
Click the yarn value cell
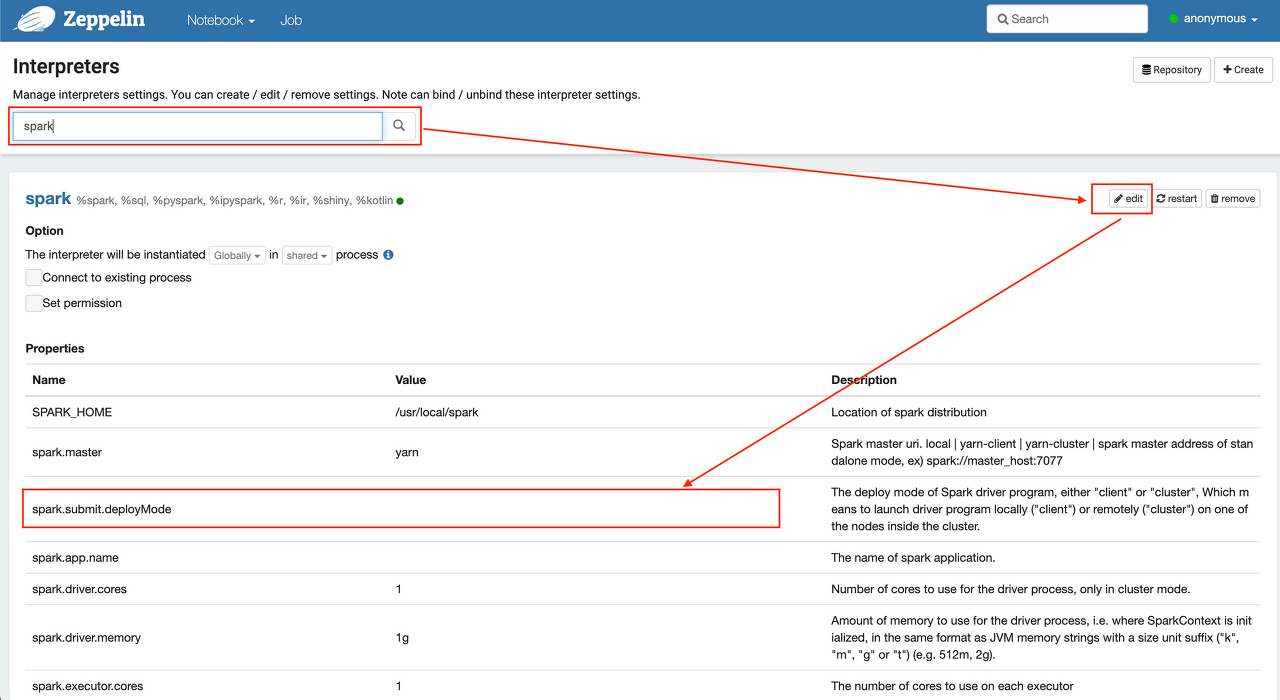[407, 452]
